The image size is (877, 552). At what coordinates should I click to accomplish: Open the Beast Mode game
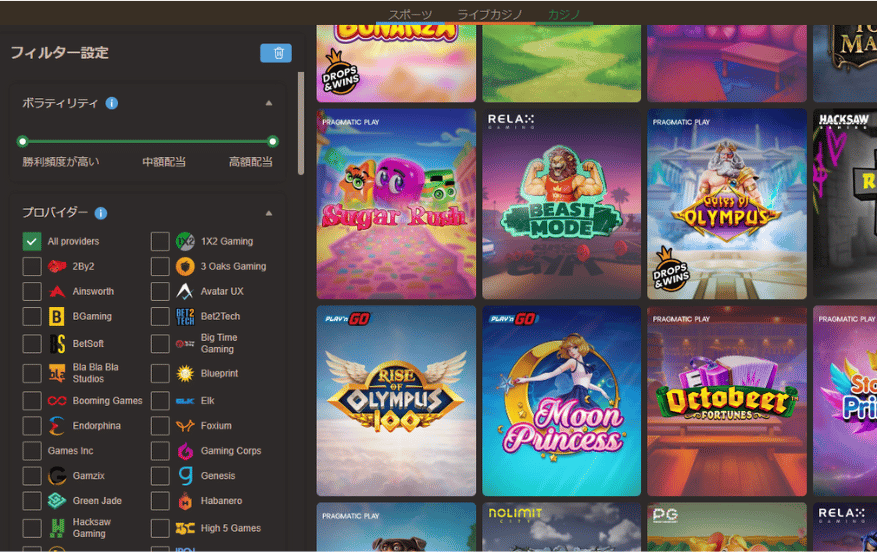pos(562,204)
